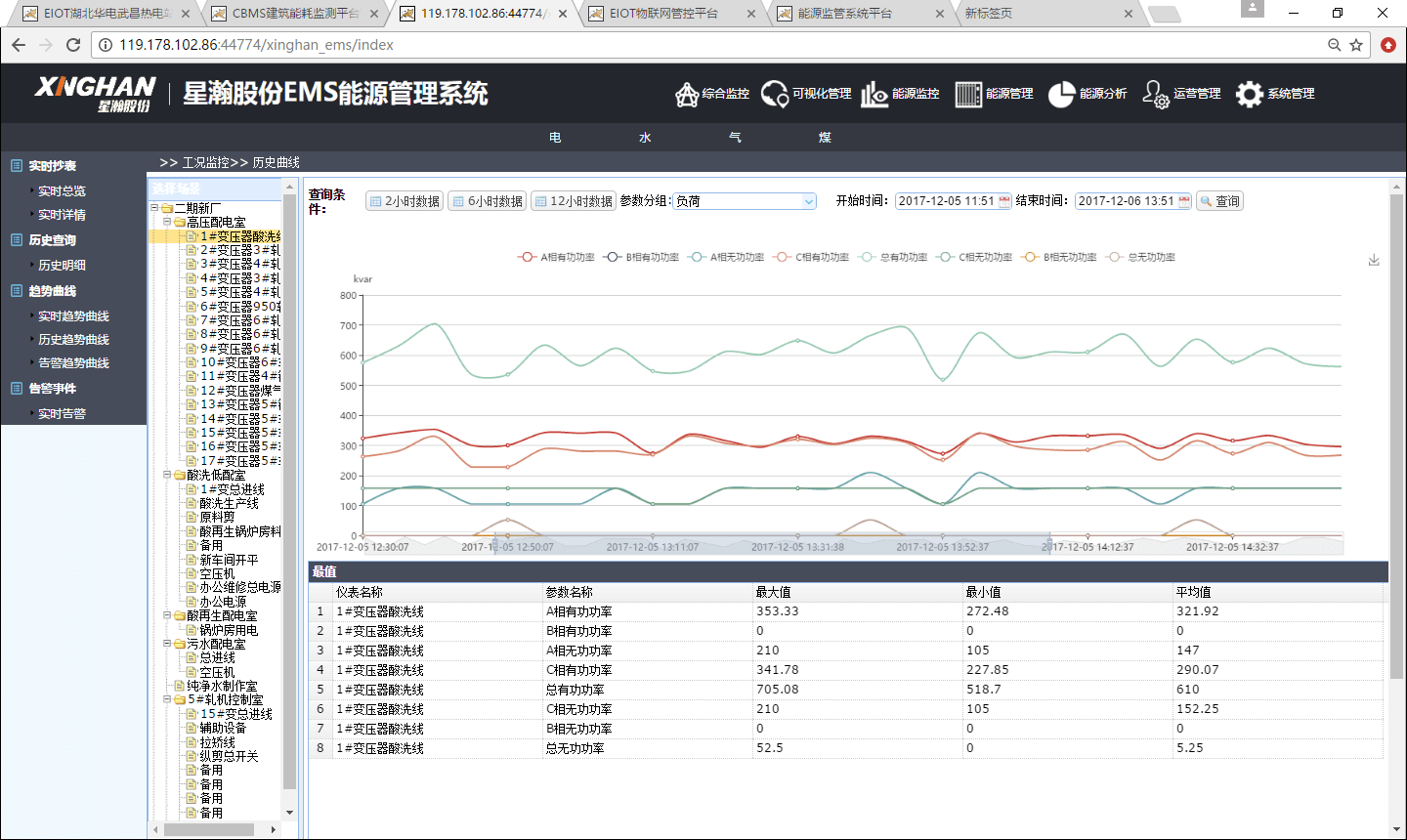Image resolution: width=1407 pixels, height=840 pixels.
Task: Load 6小时数据 quick range
Action: pyautogui.click(x=487, y=201)
